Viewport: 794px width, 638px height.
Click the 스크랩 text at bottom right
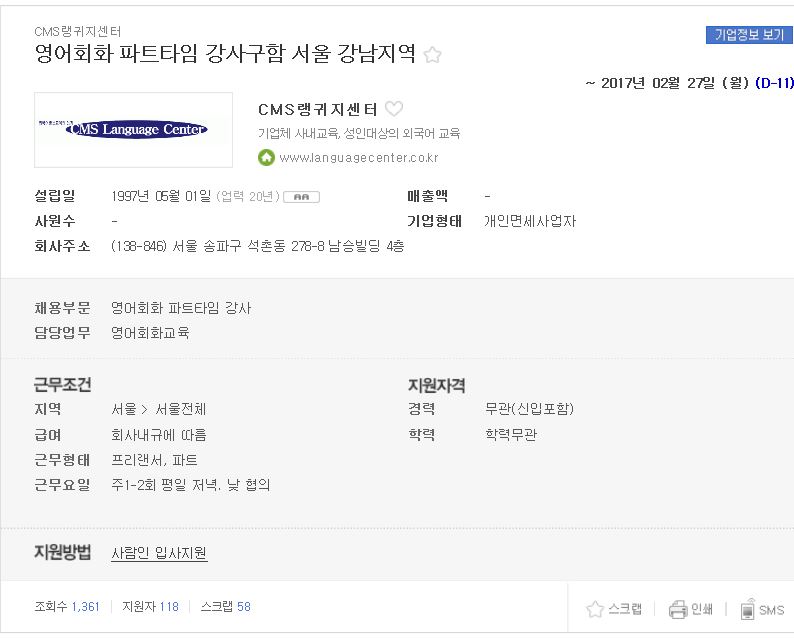click(625, 609)
